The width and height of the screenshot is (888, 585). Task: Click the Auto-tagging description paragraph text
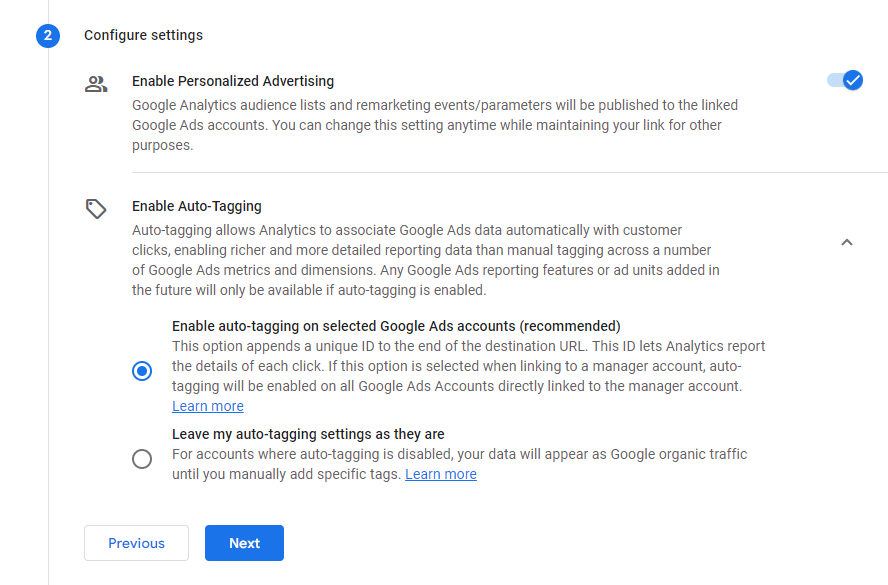425,260
